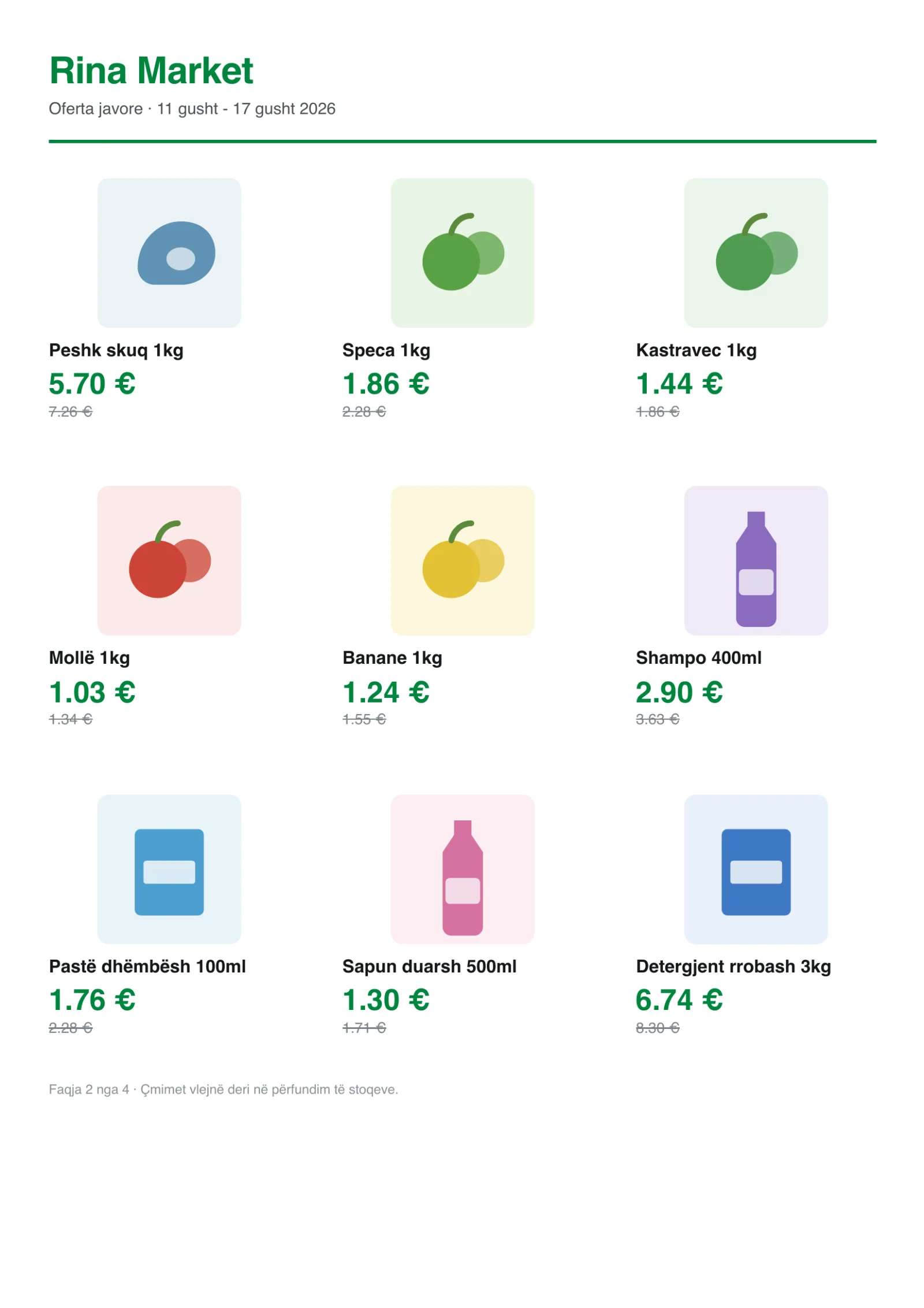Click the dark blue Detergjent rrobash package icon

756,872
